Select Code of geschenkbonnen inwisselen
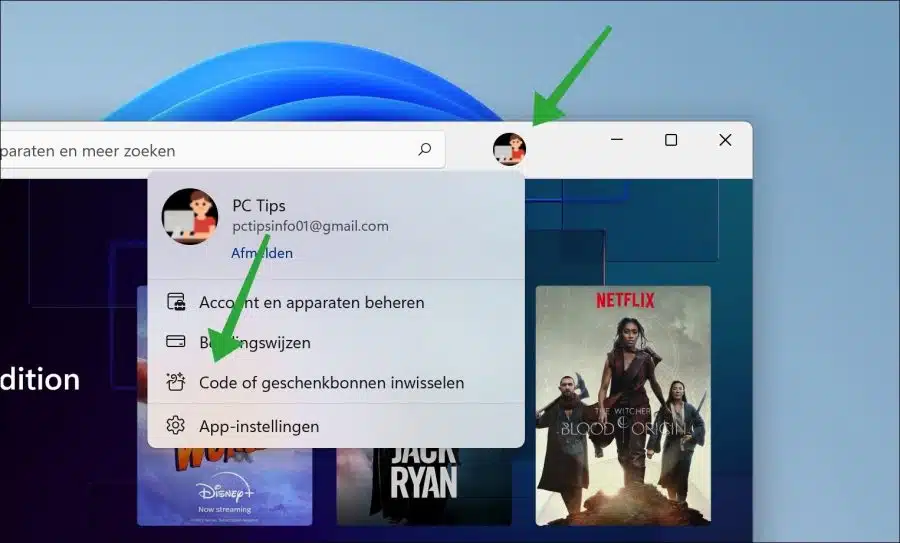The image size is (900, 543). pyautogui.click(x=336, y=382)
